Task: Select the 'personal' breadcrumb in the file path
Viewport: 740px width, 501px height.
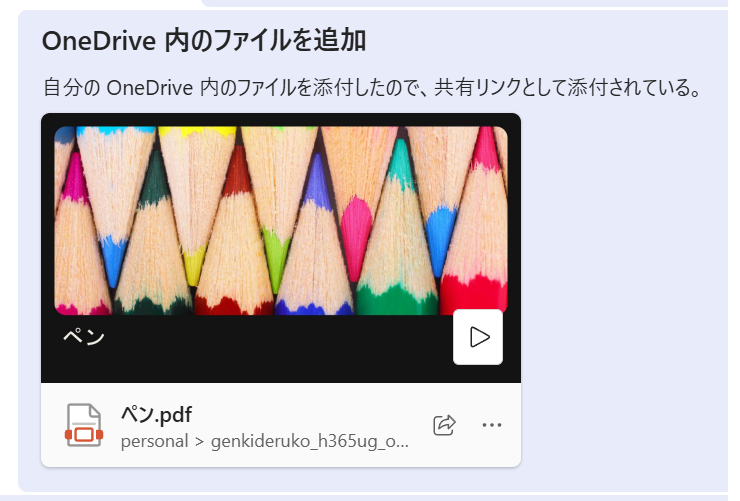Action: point(154,442)
